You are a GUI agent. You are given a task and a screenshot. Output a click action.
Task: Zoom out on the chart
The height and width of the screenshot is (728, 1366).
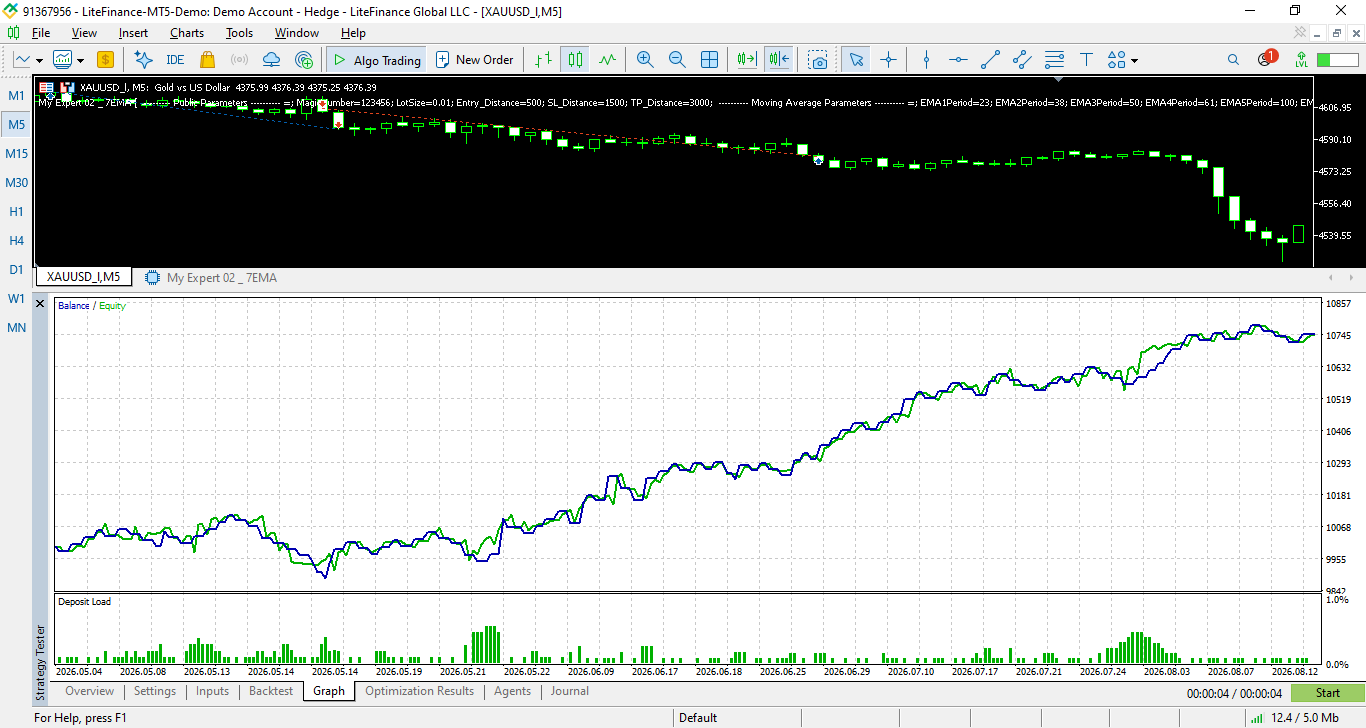point(677,60)
